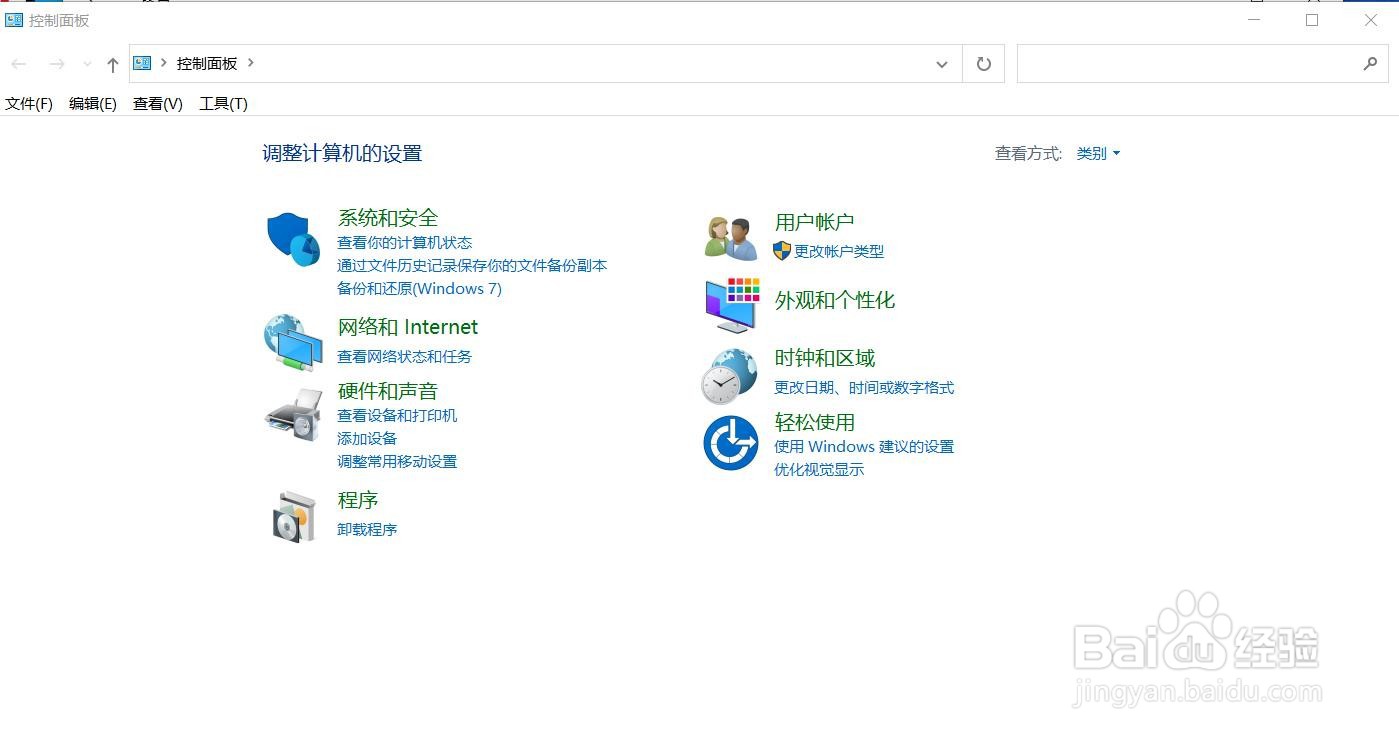Click the Control Panel icon in address bar

pos(142,63)
